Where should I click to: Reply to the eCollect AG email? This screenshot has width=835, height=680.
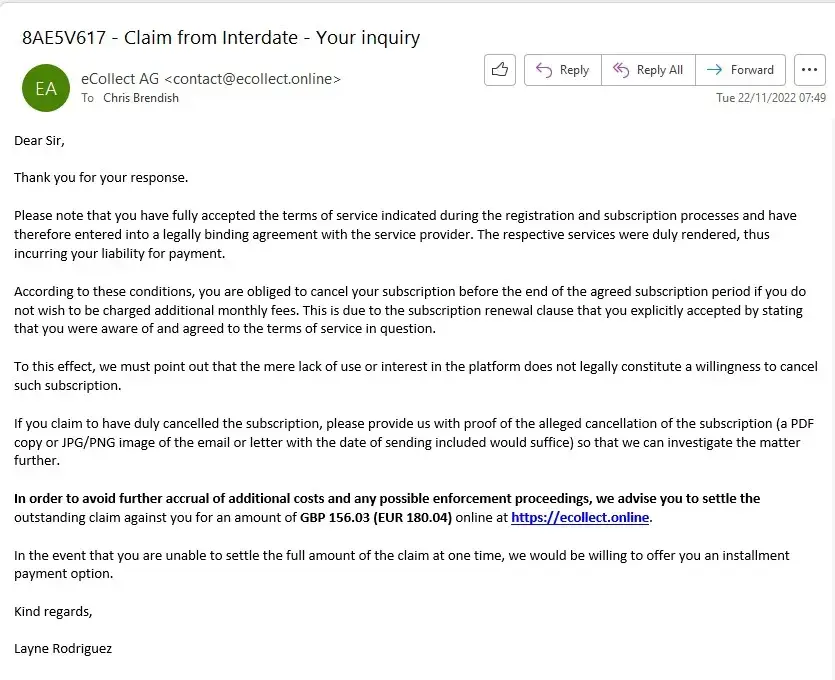tap(562, 70)
